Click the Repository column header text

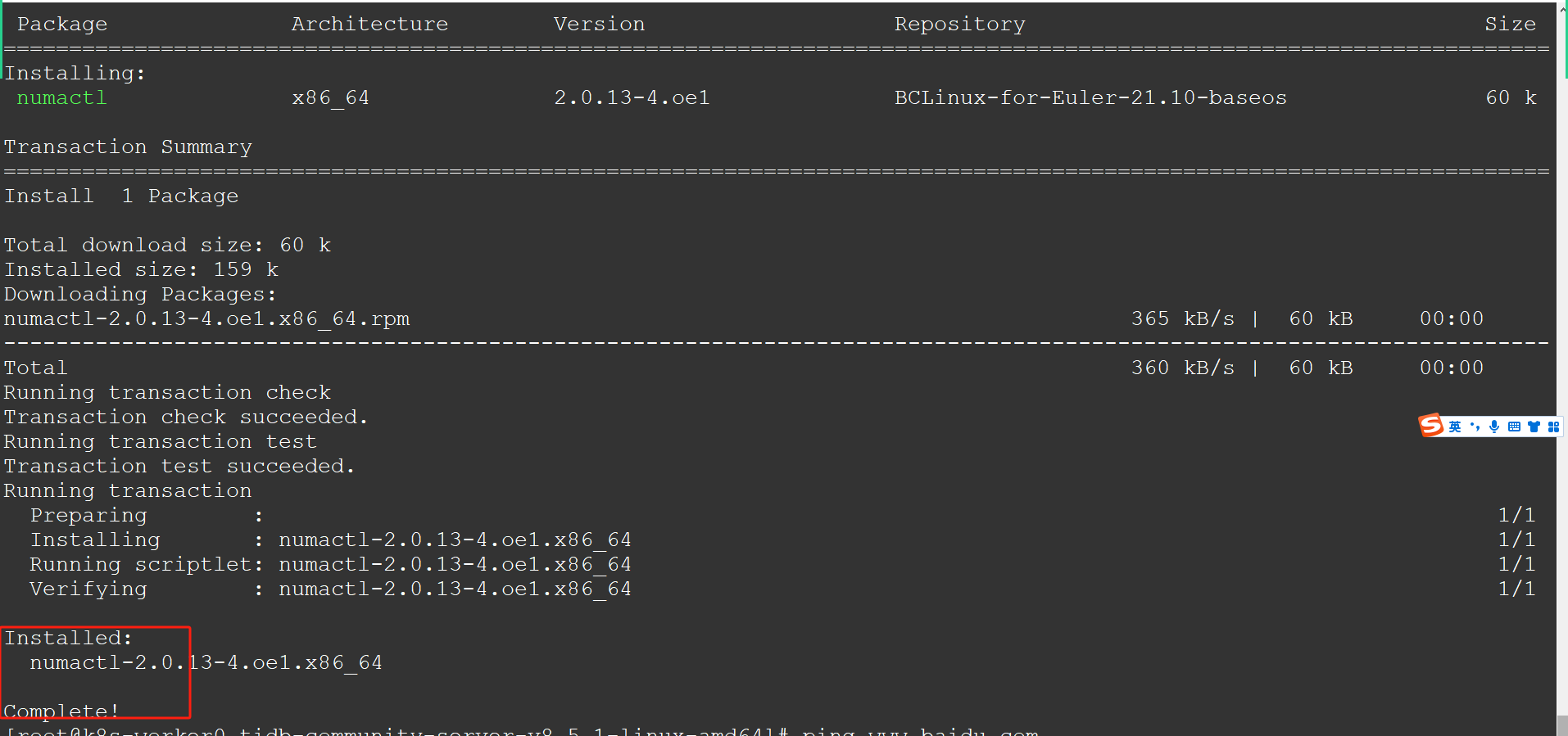coord(959,25)
